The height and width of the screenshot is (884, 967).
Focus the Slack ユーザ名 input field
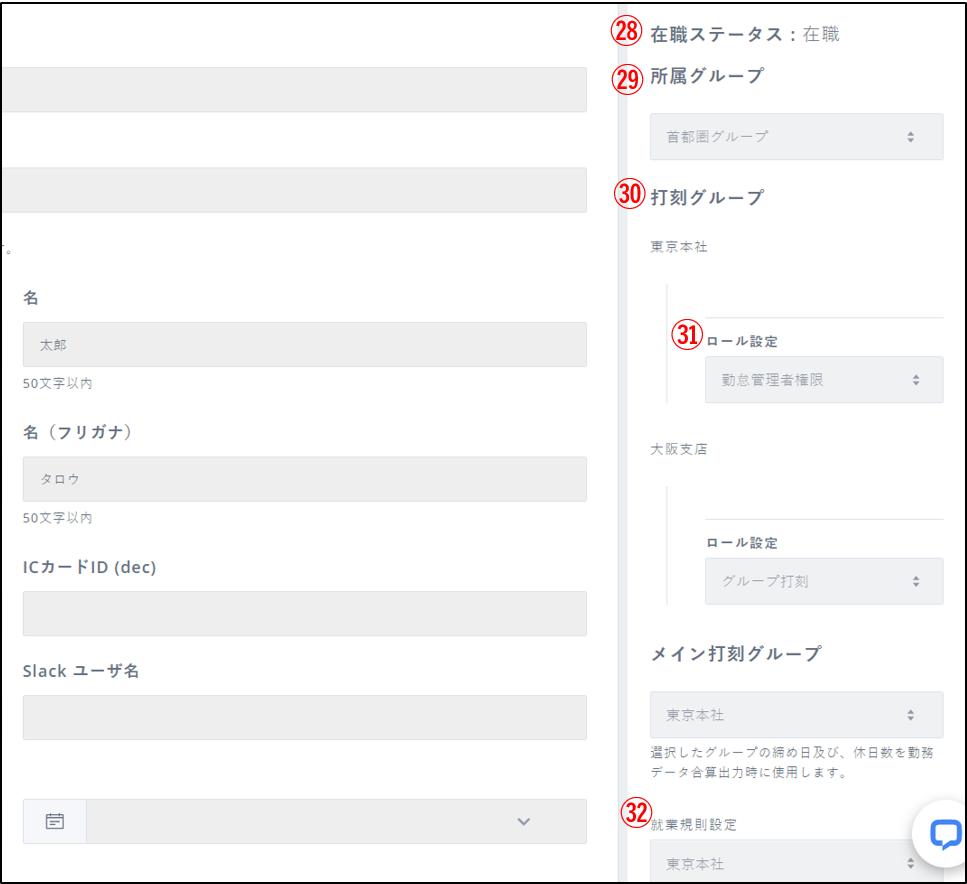tap(304, 717)
